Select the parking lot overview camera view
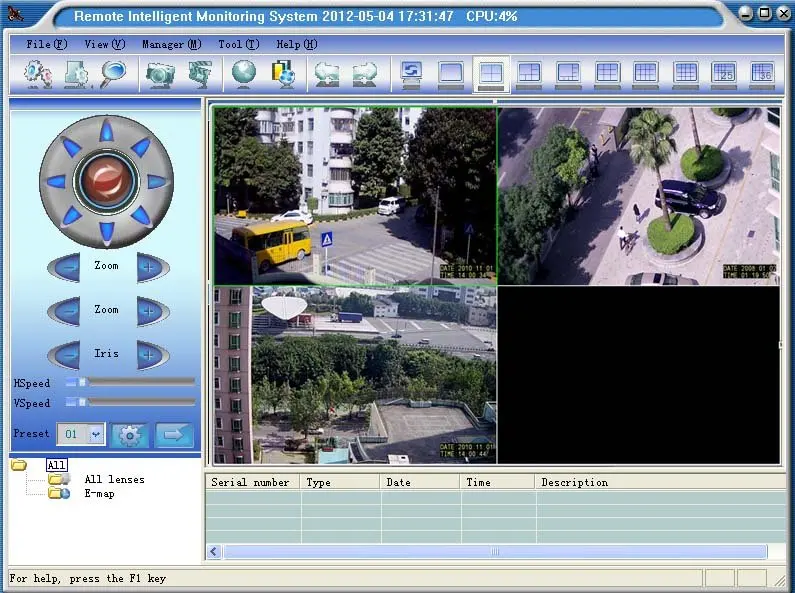This screenshot has width=795, height=593. pos(355,375)
